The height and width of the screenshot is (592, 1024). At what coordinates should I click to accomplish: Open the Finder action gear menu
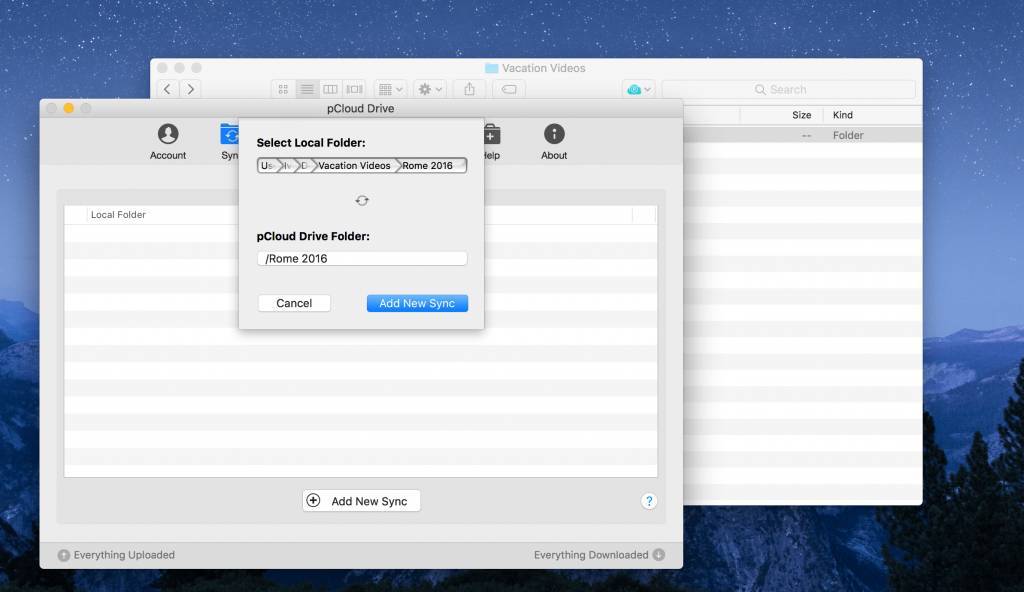pos(430,89)
